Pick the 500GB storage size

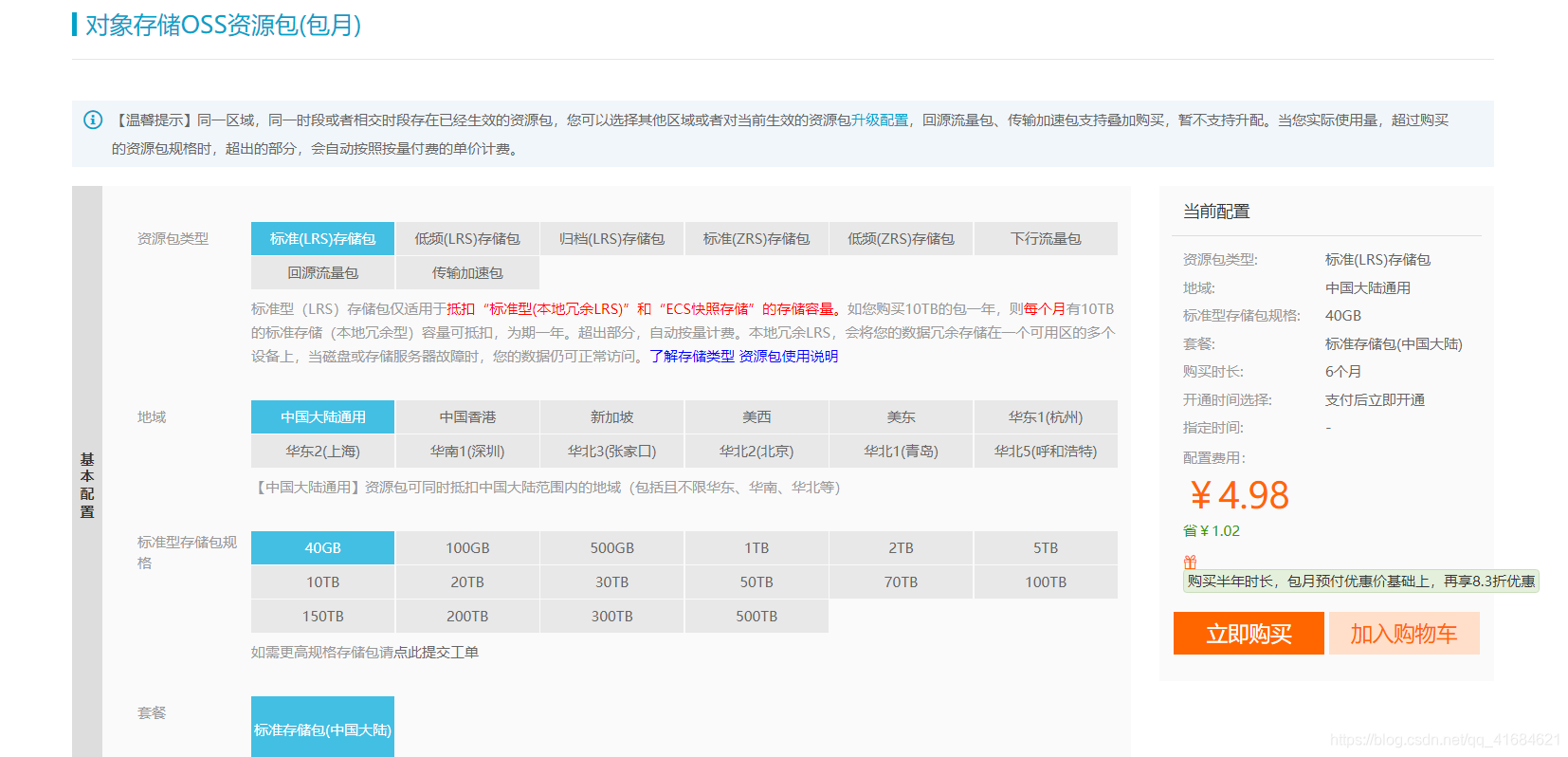(611, 548)
